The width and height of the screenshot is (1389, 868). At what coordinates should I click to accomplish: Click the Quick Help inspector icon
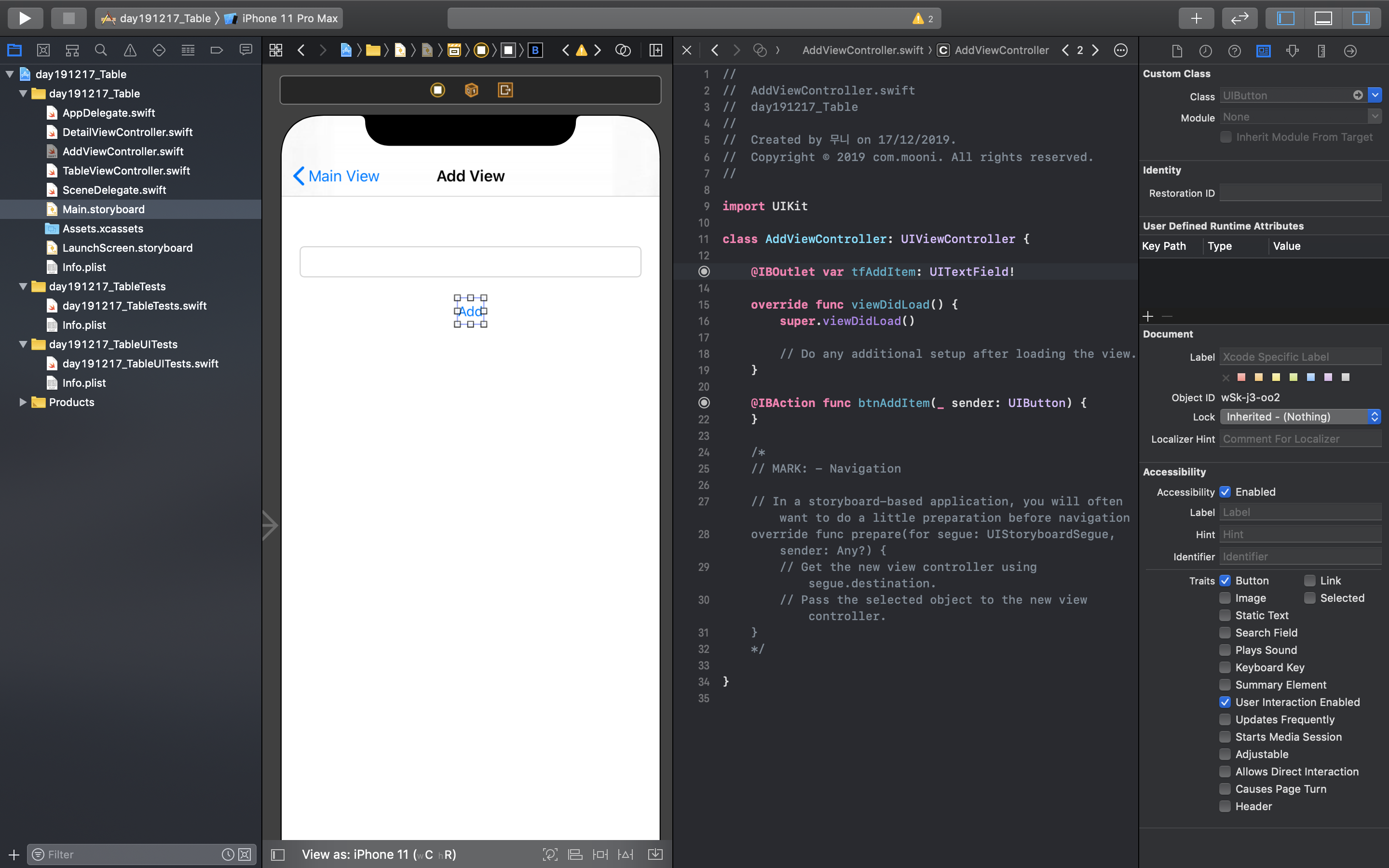tap(1234, 51)
